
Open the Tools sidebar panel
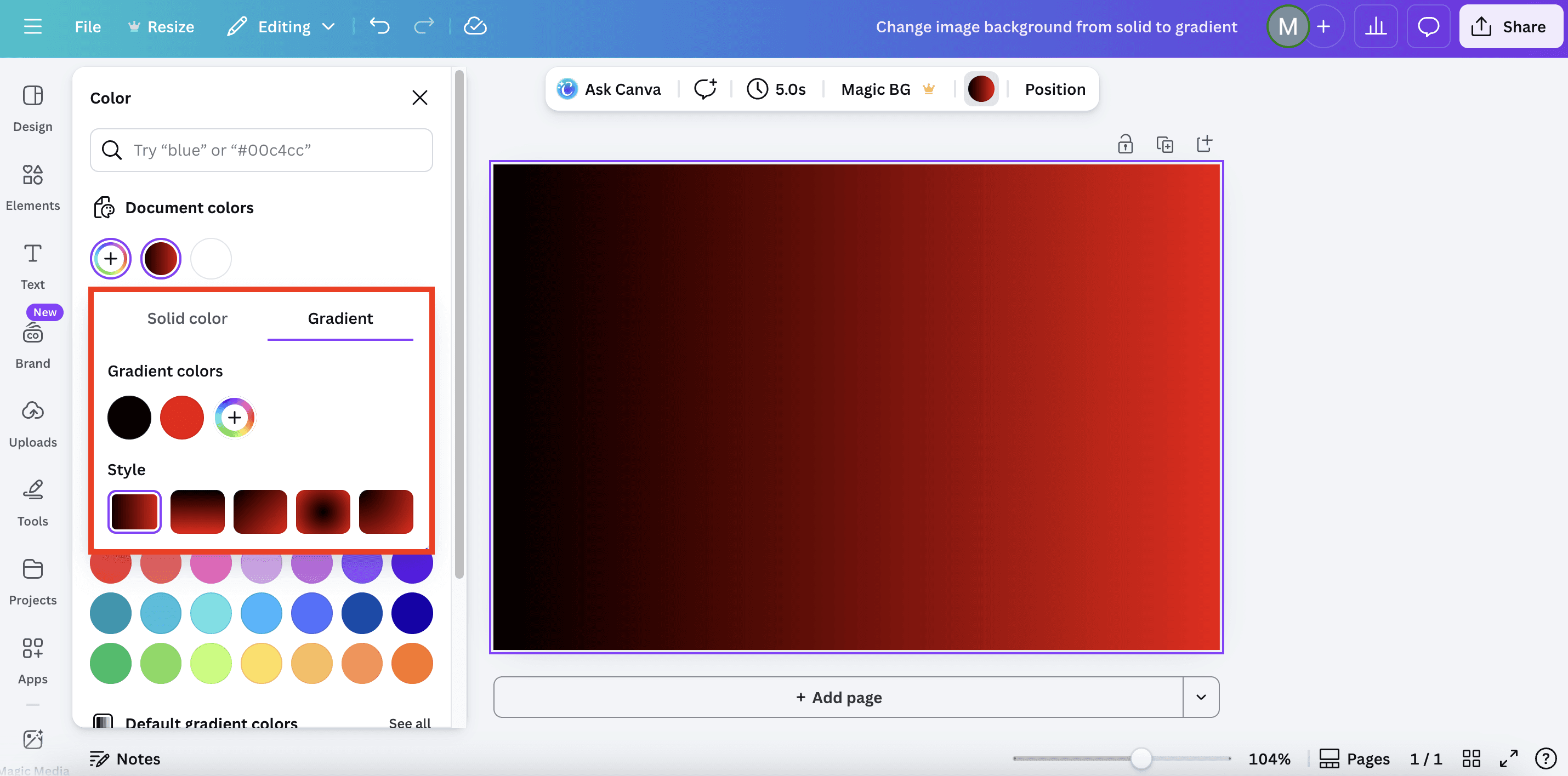point(33,503)
